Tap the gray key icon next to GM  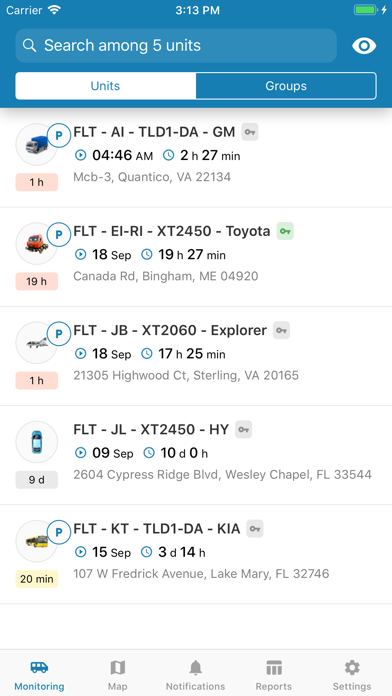coord(250,132)
